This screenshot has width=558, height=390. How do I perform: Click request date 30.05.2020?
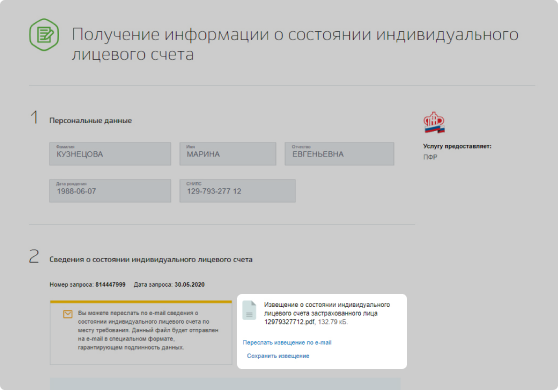click(x=189, y=284)
